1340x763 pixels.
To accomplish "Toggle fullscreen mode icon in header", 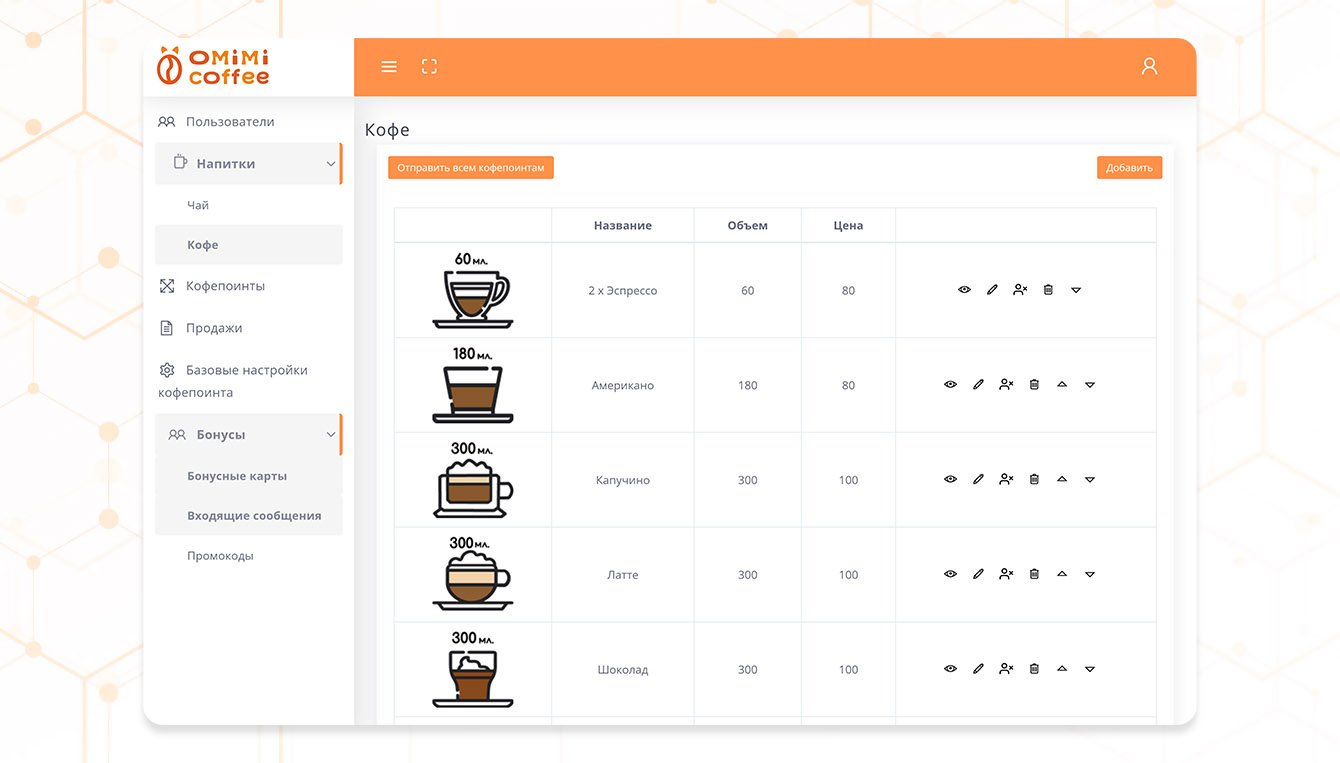I will pos(429,67).
